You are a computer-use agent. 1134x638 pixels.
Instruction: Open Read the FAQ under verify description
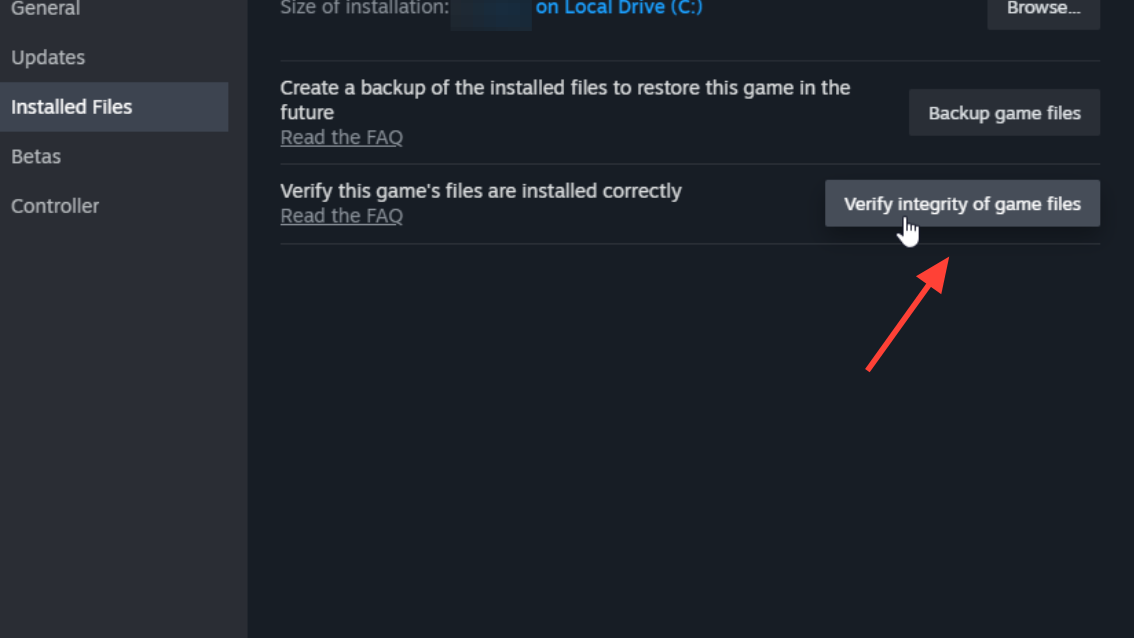pyautogui.click(x=341, y=216)
